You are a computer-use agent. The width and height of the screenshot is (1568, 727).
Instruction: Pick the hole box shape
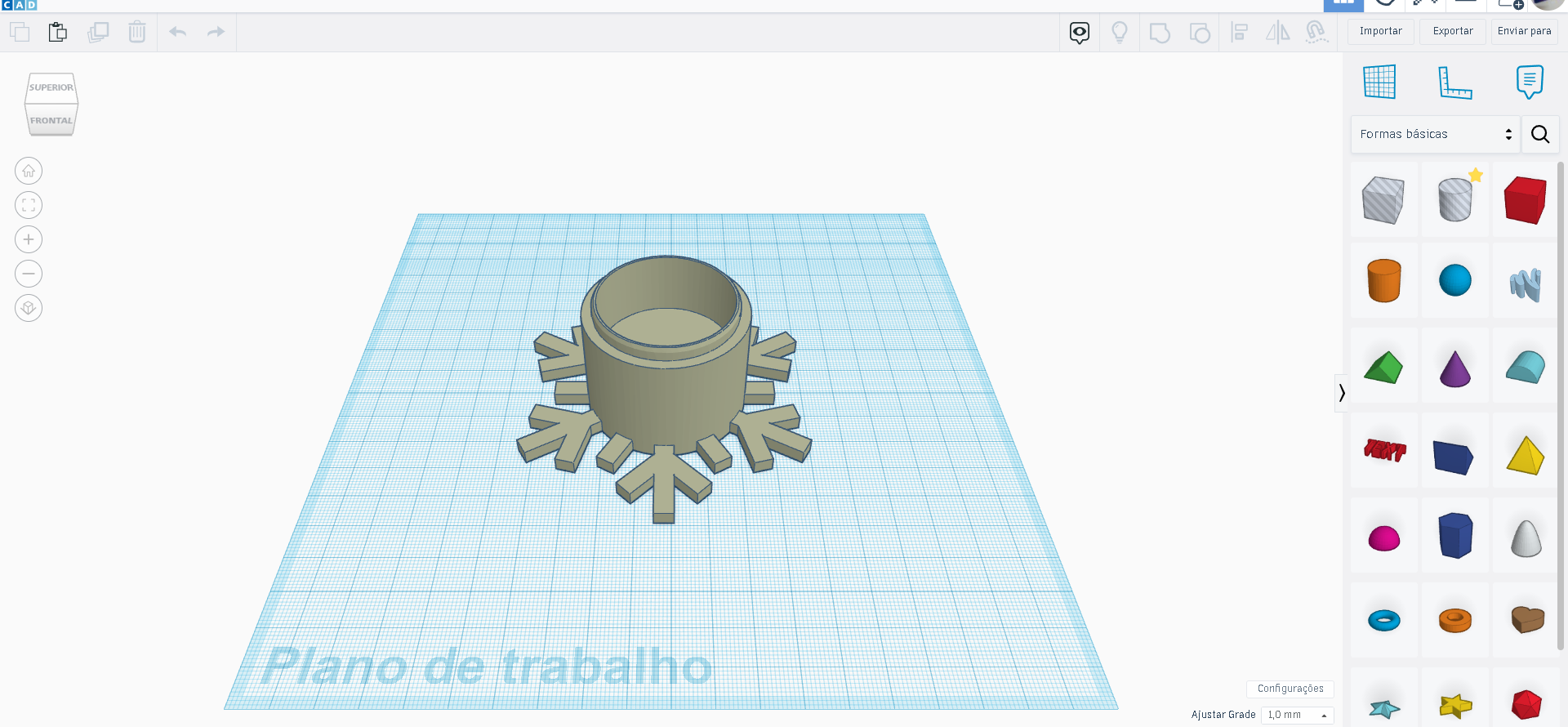point(1383,199)
